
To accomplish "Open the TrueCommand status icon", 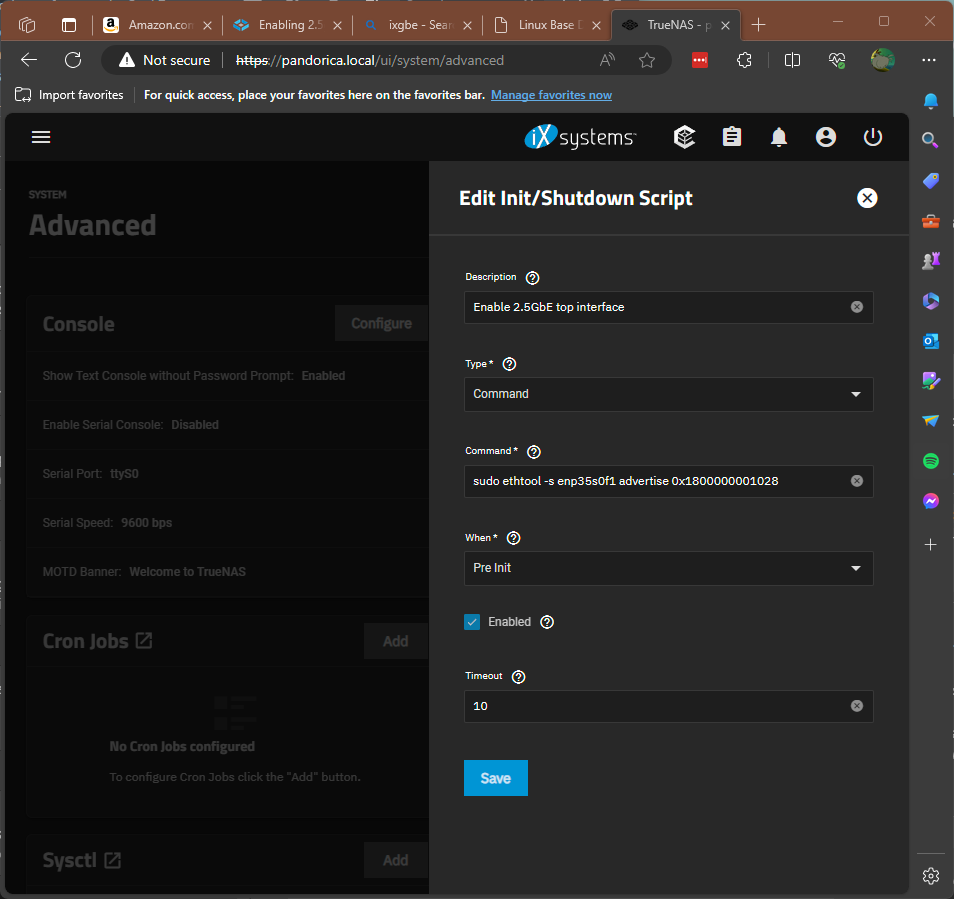I will coord(684,137).
